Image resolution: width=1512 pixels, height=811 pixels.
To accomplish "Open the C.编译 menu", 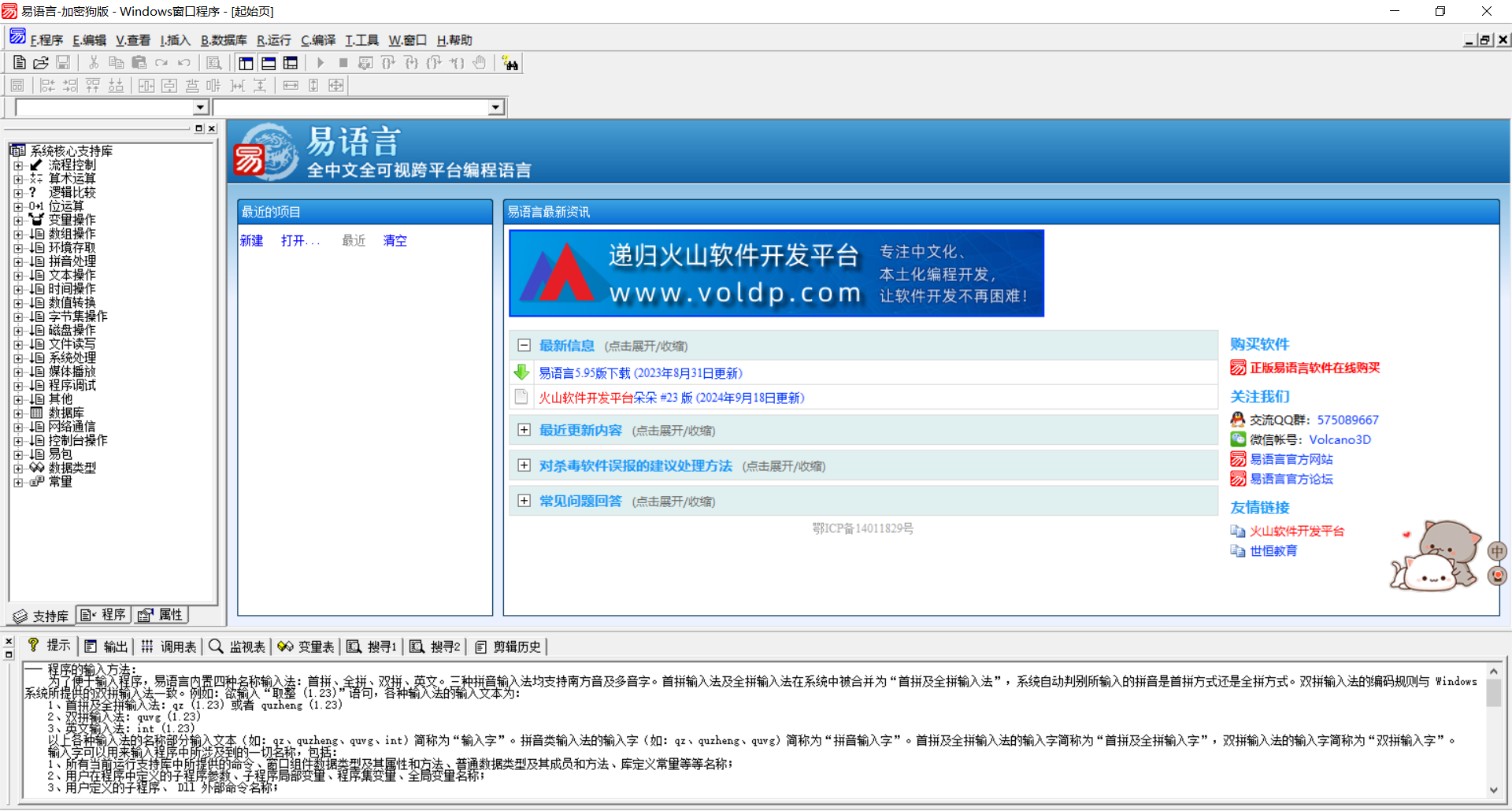I will pyautogui.click(x=318, y=40).
